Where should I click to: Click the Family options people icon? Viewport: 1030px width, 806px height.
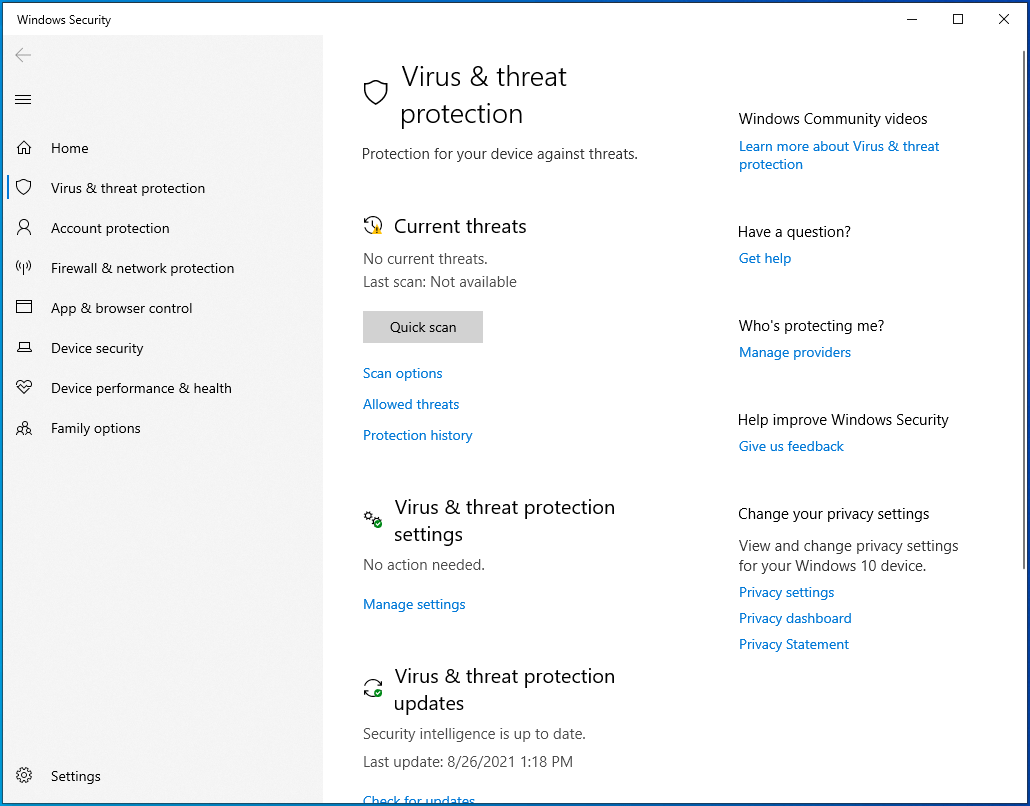[x=24, y=428]
